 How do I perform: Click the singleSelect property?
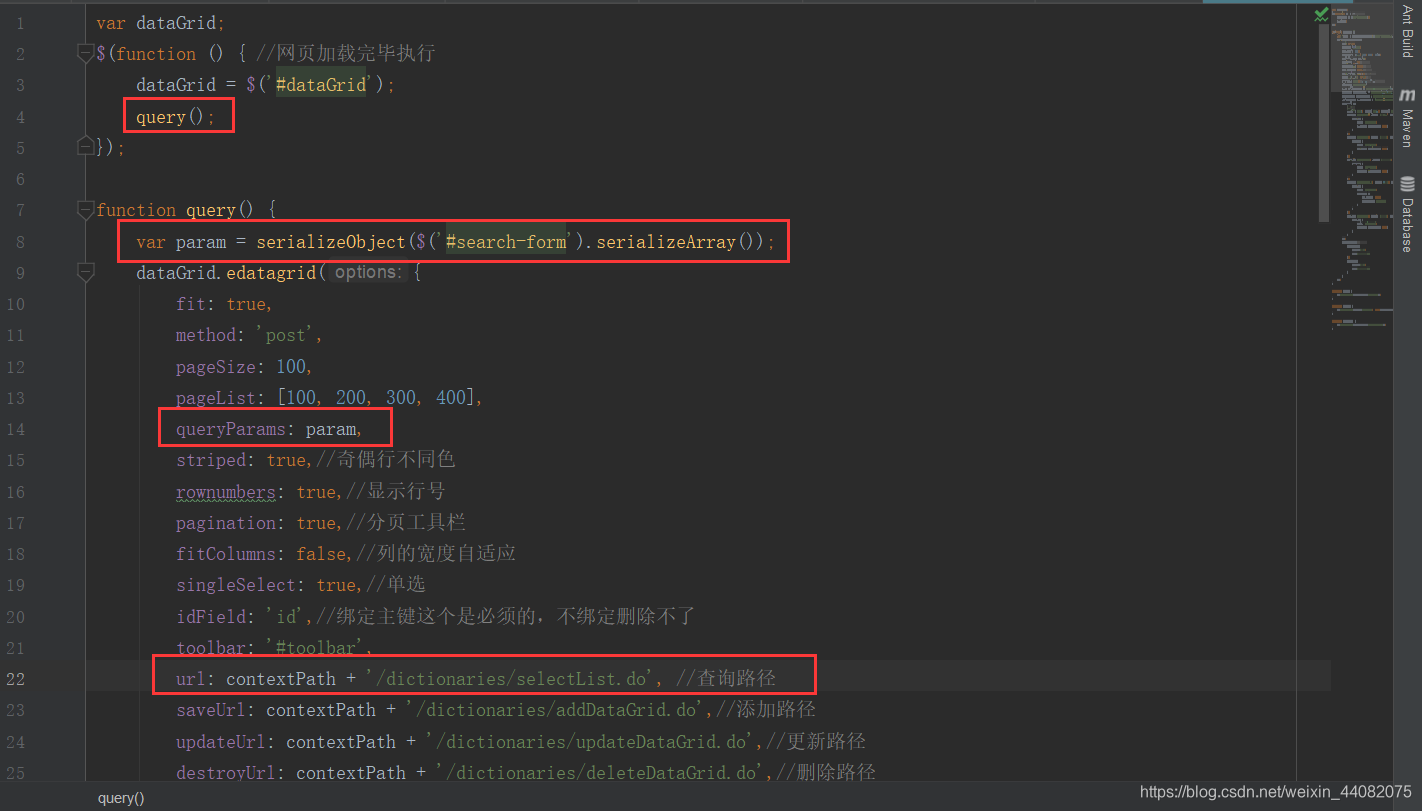coord(236,585)
